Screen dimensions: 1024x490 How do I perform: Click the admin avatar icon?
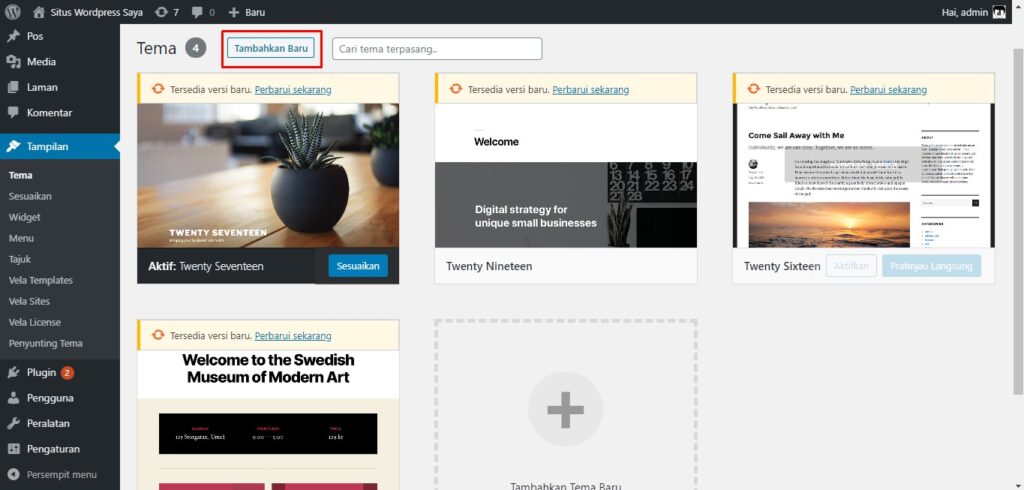click(x=999, y=12)
